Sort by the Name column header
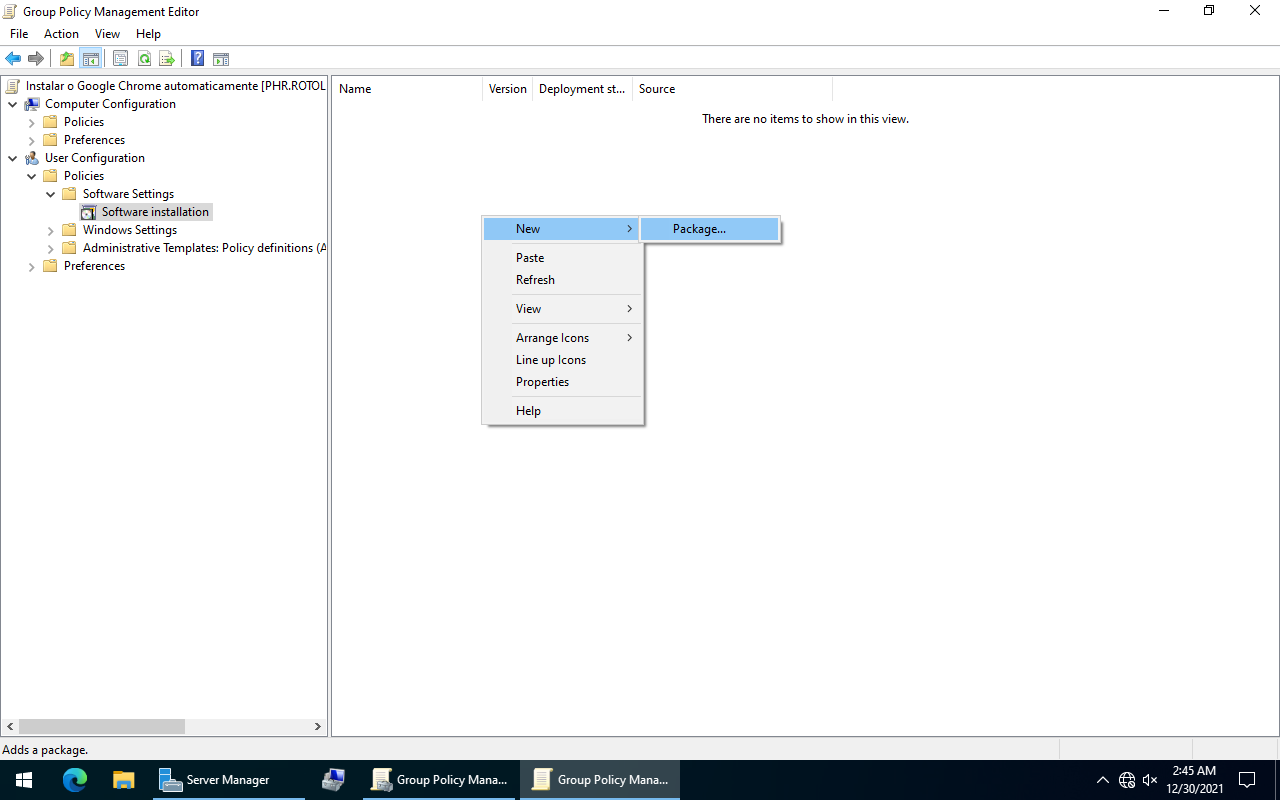The width and height of the screenshot is (1280, 800). pos(405,89)
